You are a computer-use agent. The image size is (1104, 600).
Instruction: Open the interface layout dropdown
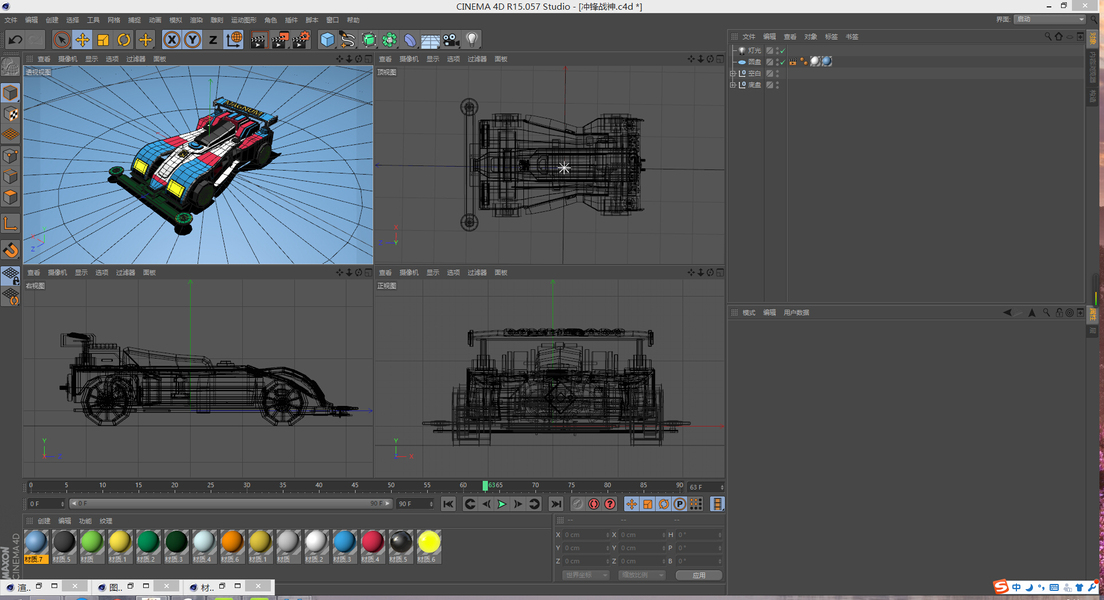pos(1050,20)
